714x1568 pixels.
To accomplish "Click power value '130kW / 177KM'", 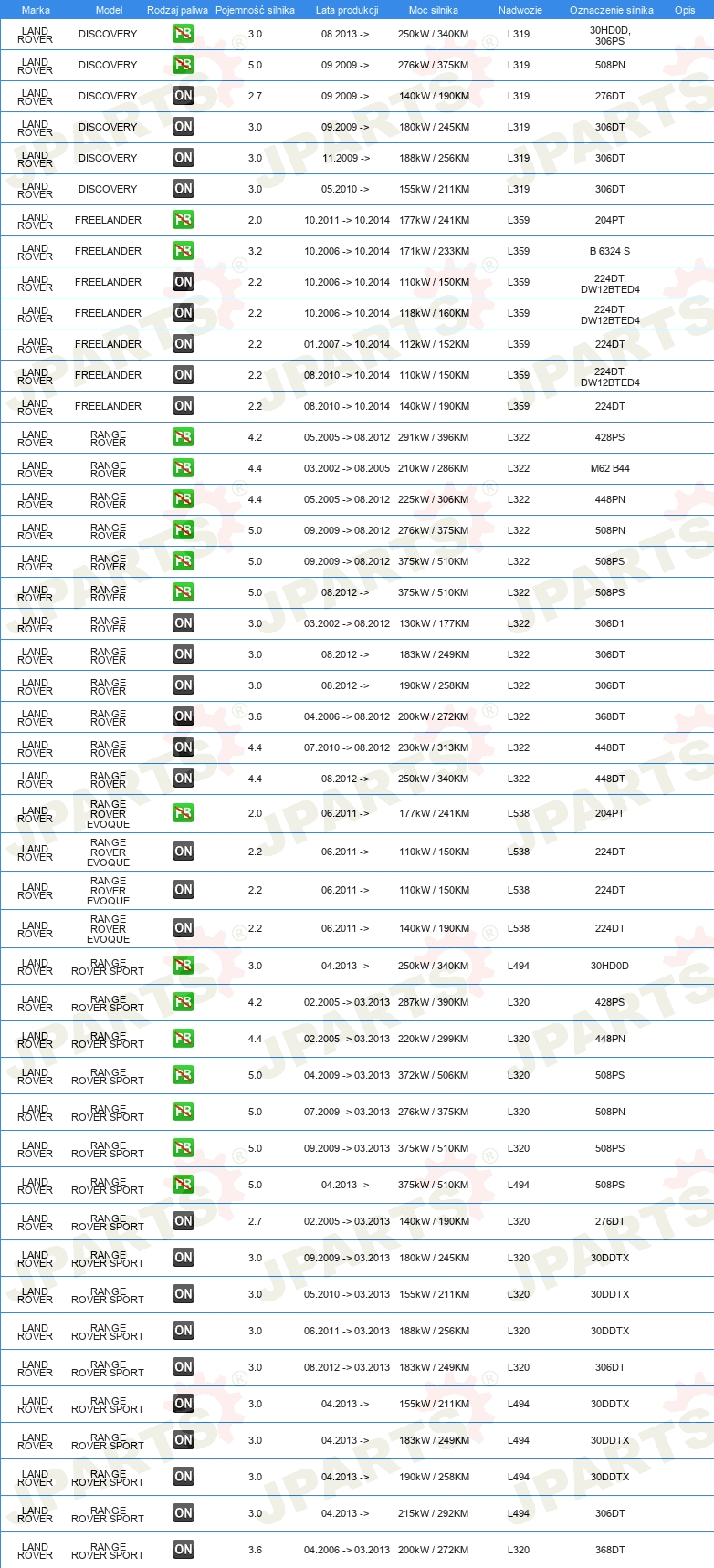I will tap(434, 623).
